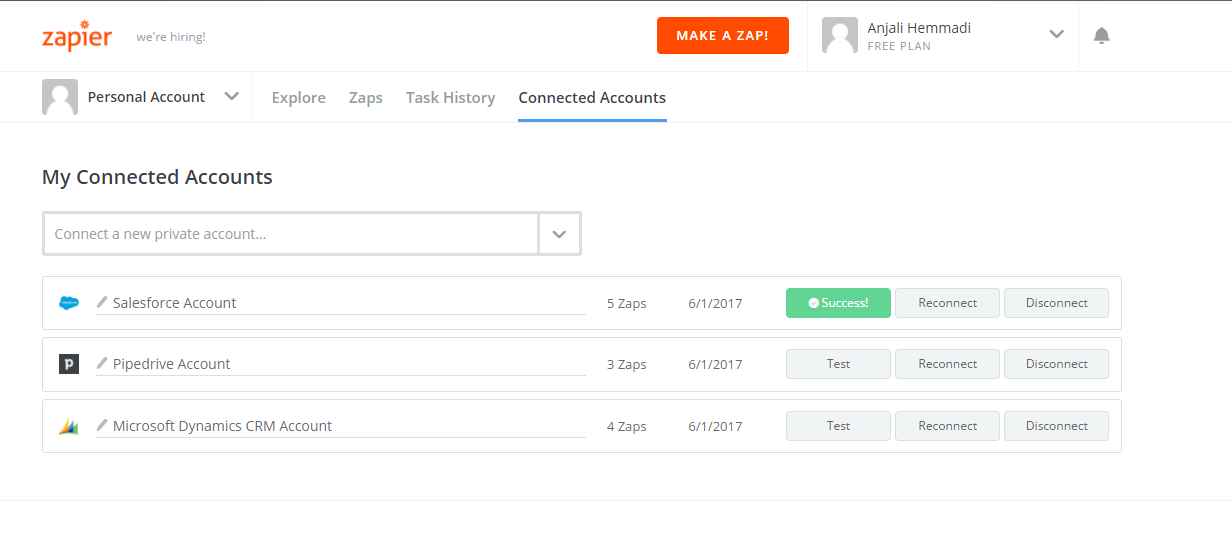Follow the we're hiring! link

[171, 37]
